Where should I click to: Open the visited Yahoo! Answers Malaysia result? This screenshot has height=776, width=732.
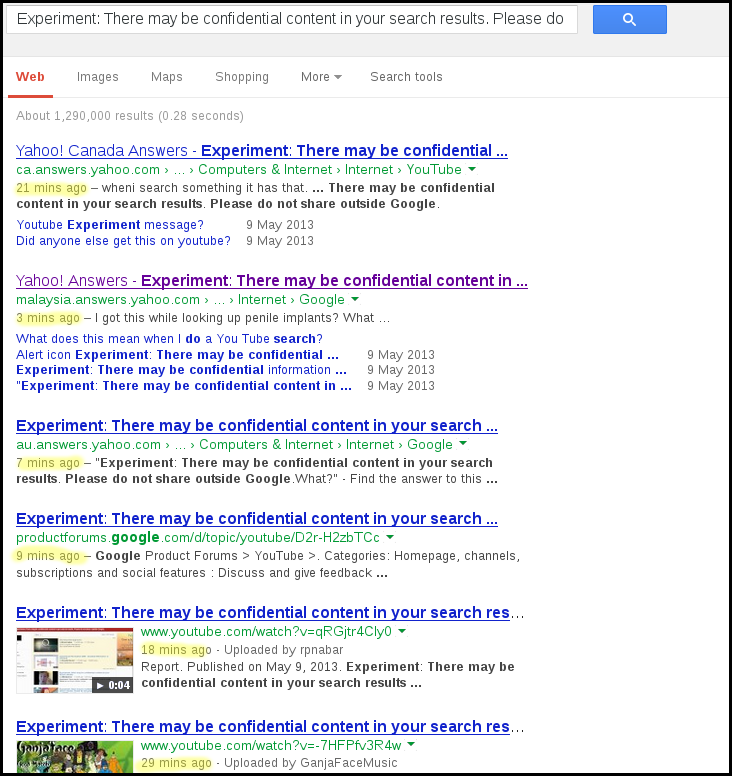272,281
